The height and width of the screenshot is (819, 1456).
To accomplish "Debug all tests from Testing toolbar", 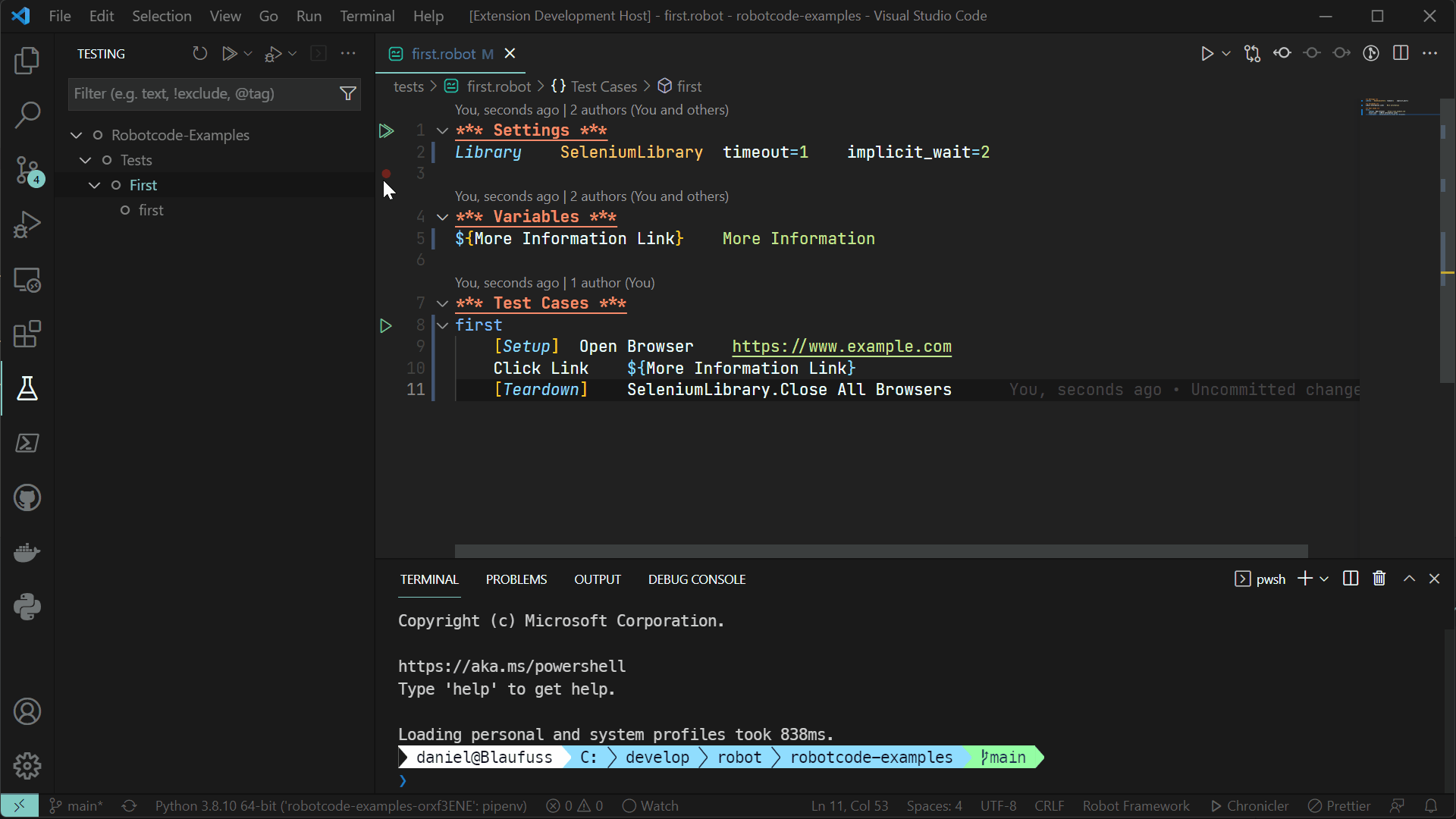I will click(x=272, y=53).
